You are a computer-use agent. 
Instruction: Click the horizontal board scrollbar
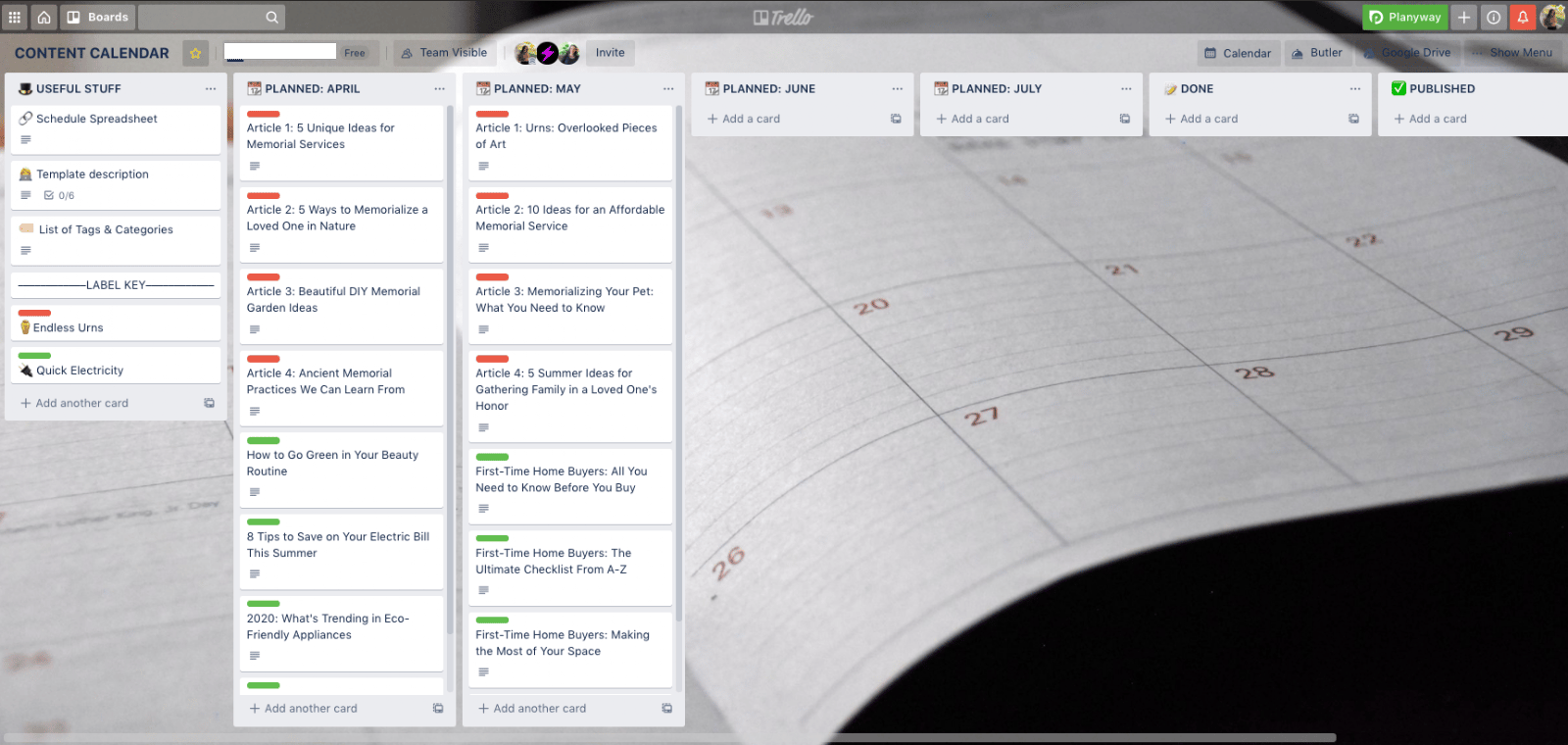pyautogui.click(x=670, y=737)
